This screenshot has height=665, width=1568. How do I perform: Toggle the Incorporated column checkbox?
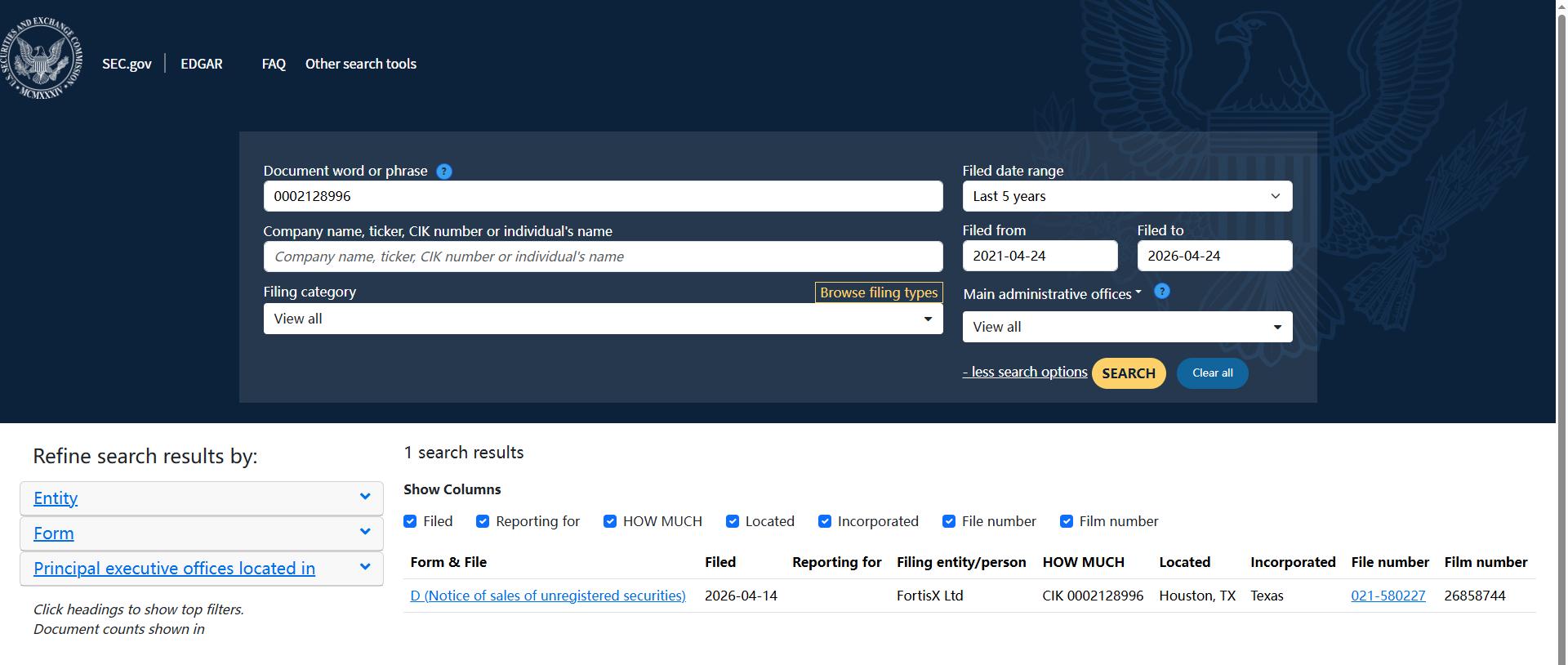(825, 521)
